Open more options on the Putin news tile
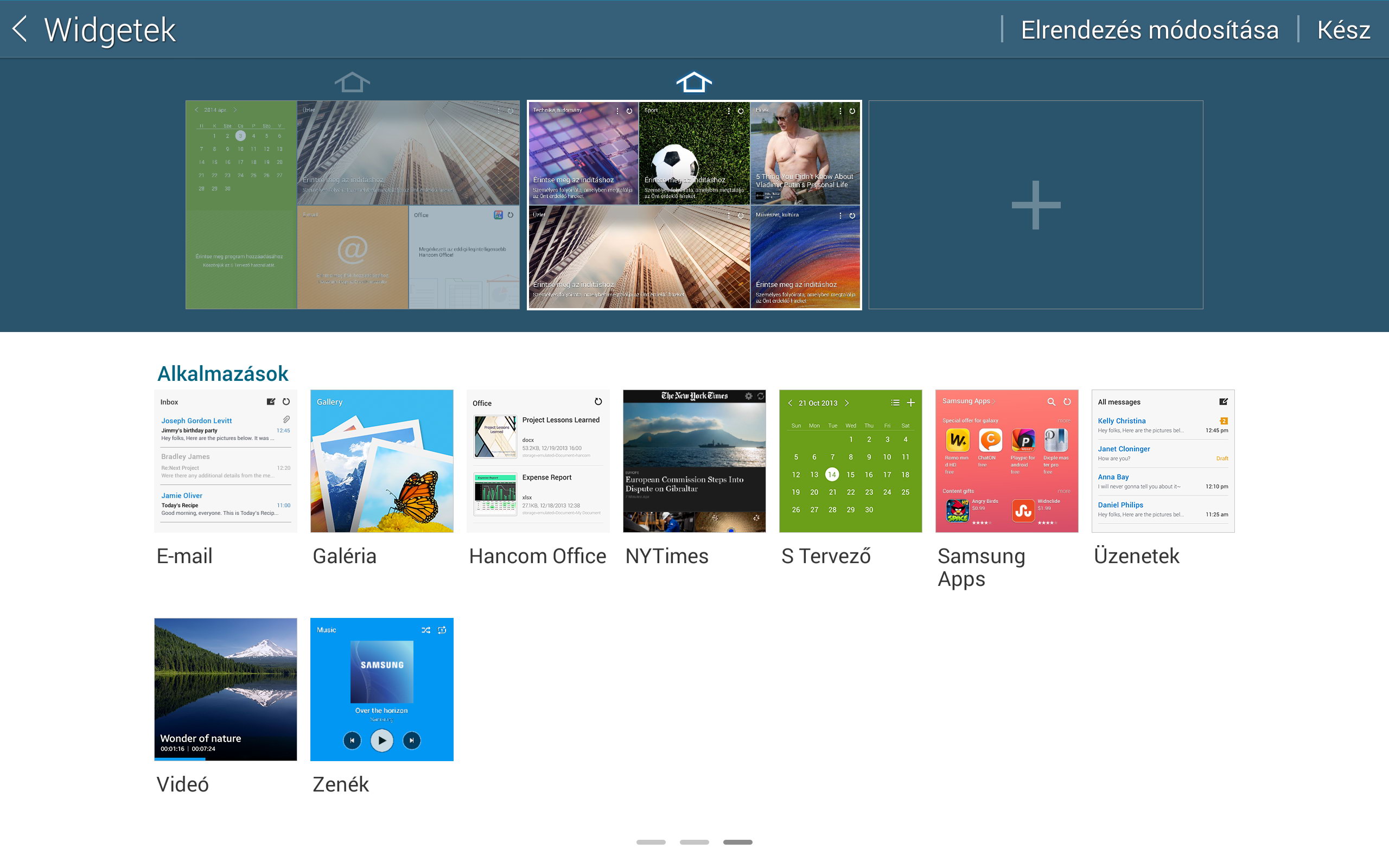Screen dimensions: 1389x868 coord(840,111)
